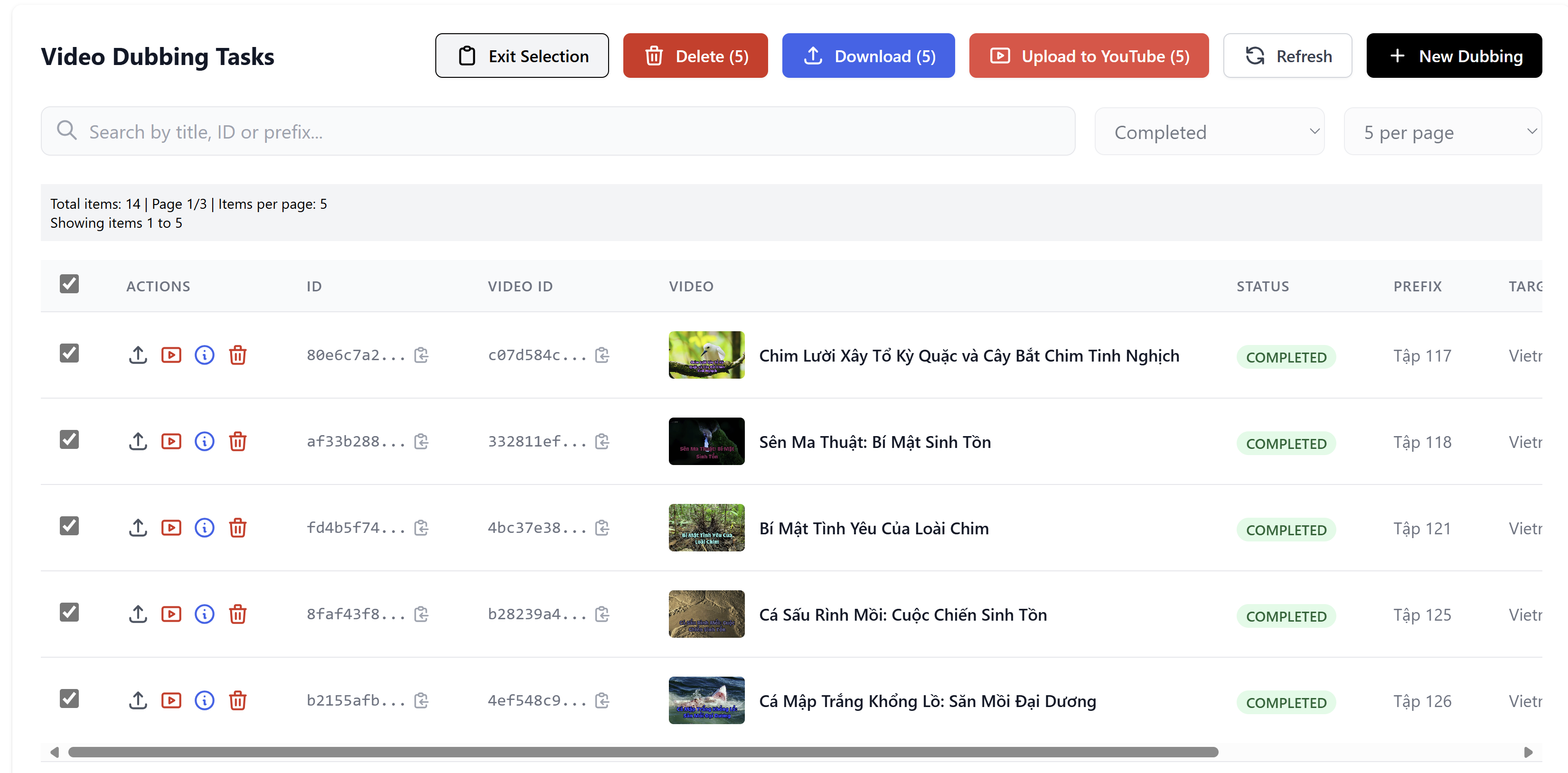Click the Exit Selection button

tap(522, 56)
